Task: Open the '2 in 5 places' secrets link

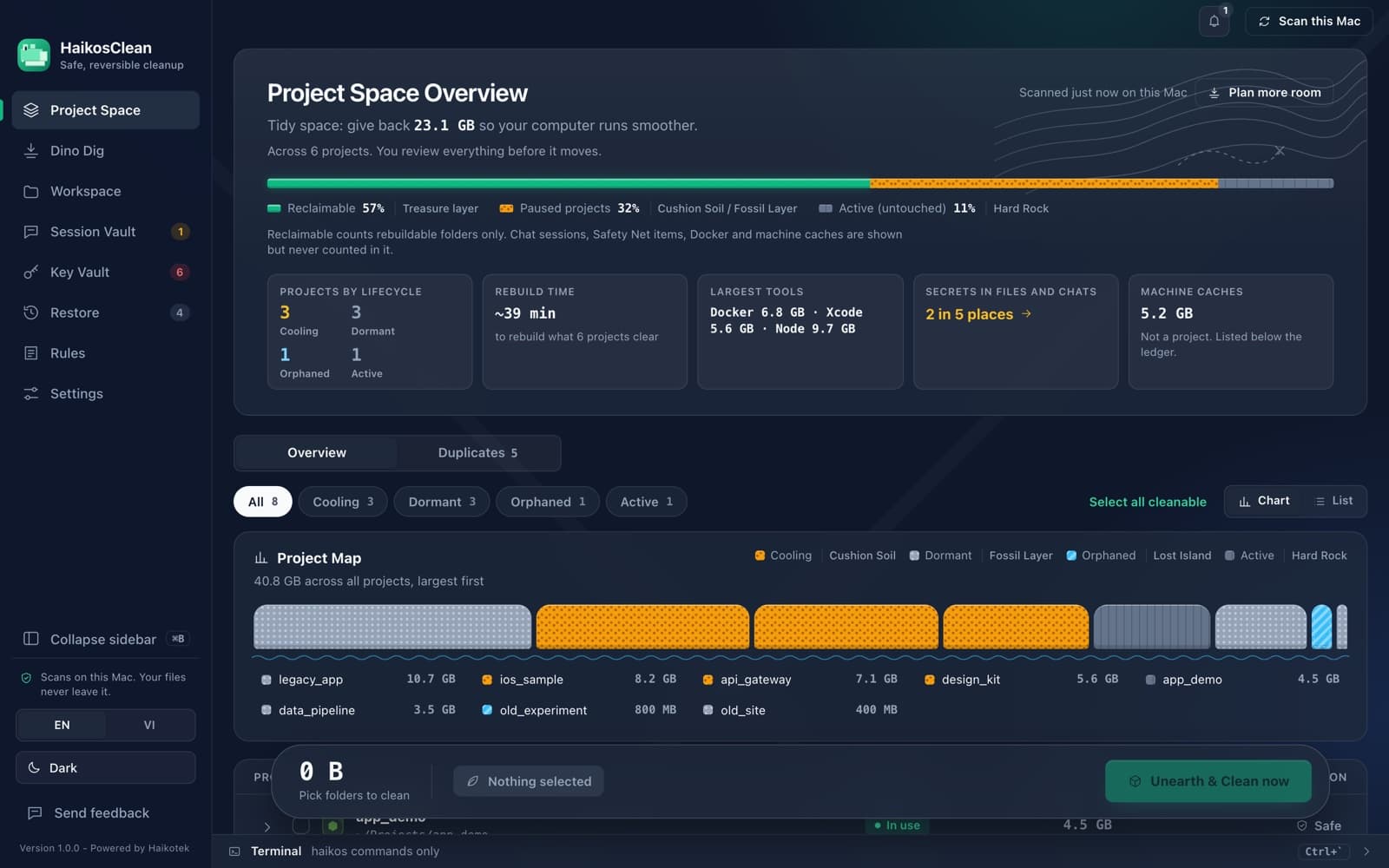Action: point(978,314)
